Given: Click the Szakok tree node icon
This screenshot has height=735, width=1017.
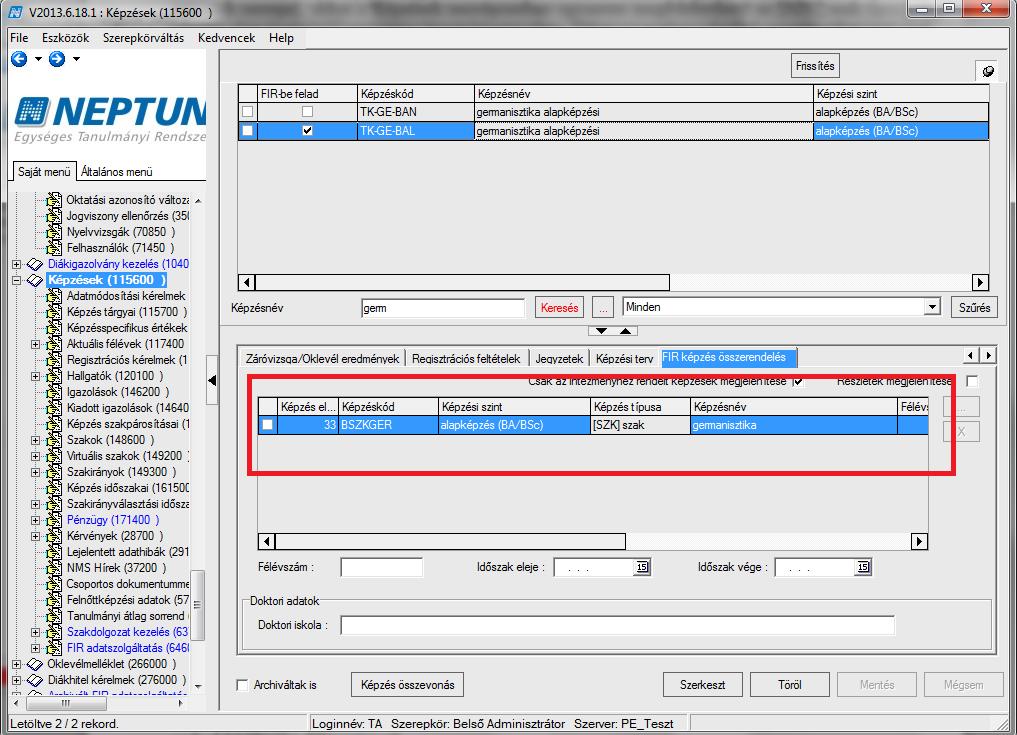Looking at the screenshot, I should click(x=54, y=440).
